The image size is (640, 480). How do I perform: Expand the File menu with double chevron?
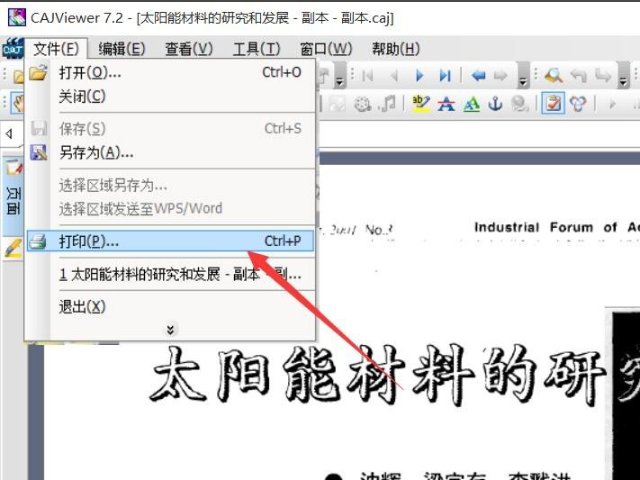pyautogui.click(x=170, y=329)
